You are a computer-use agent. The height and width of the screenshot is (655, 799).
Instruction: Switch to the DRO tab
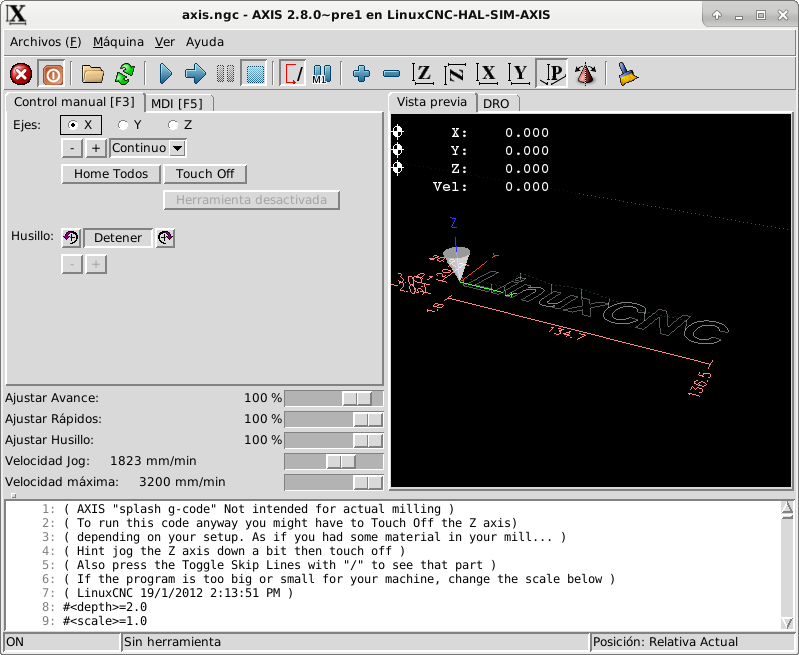tap(496, 103)
